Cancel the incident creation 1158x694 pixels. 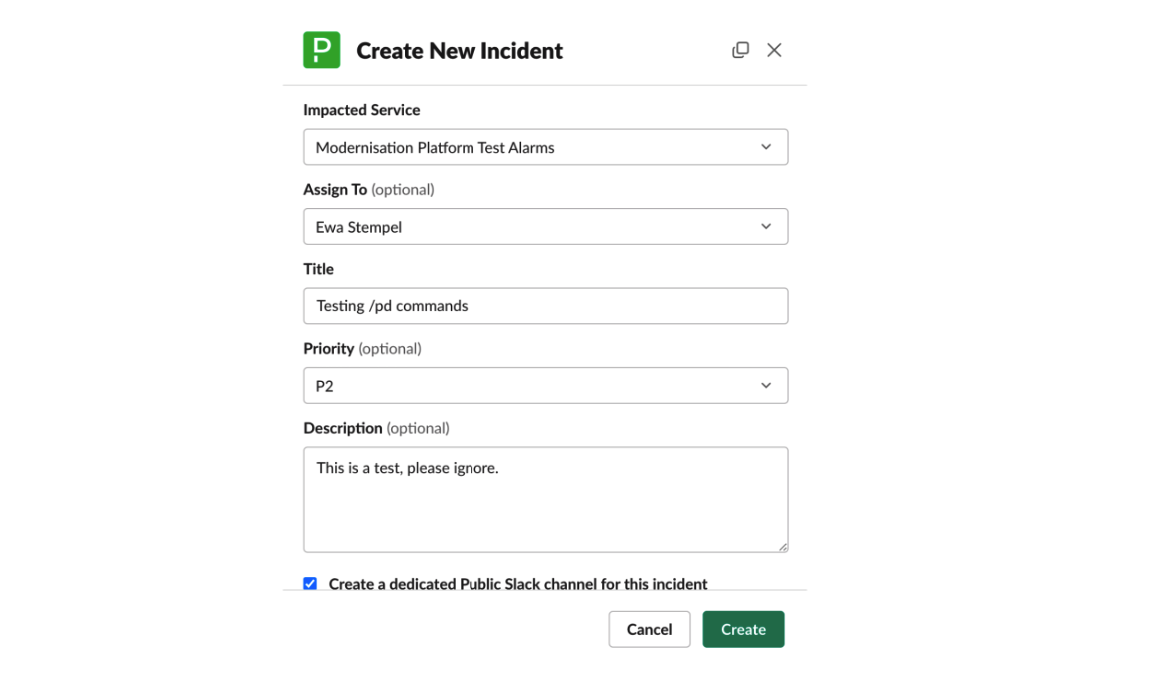tap(649, 629)
